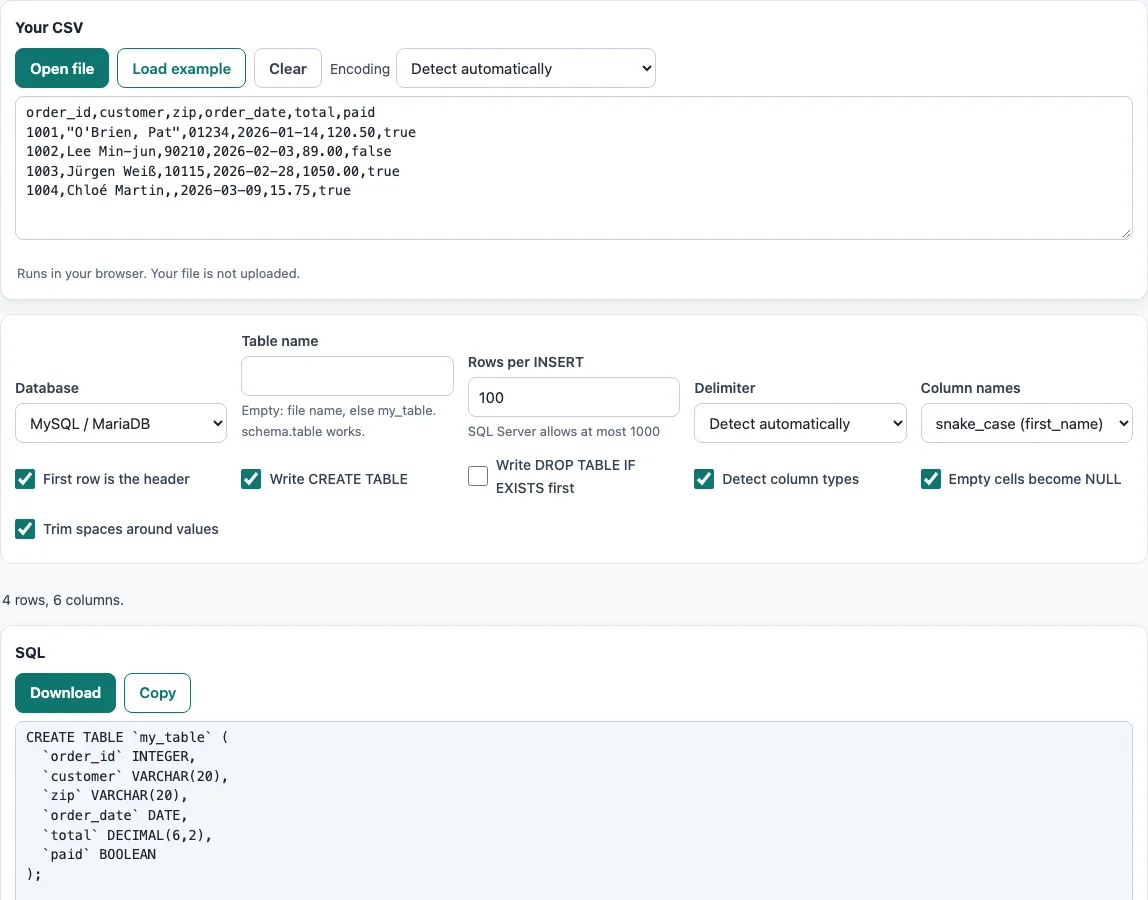Click the `zip` VARCHAR(20) line
1148x900 pixels.
click(x=115, y=795)
